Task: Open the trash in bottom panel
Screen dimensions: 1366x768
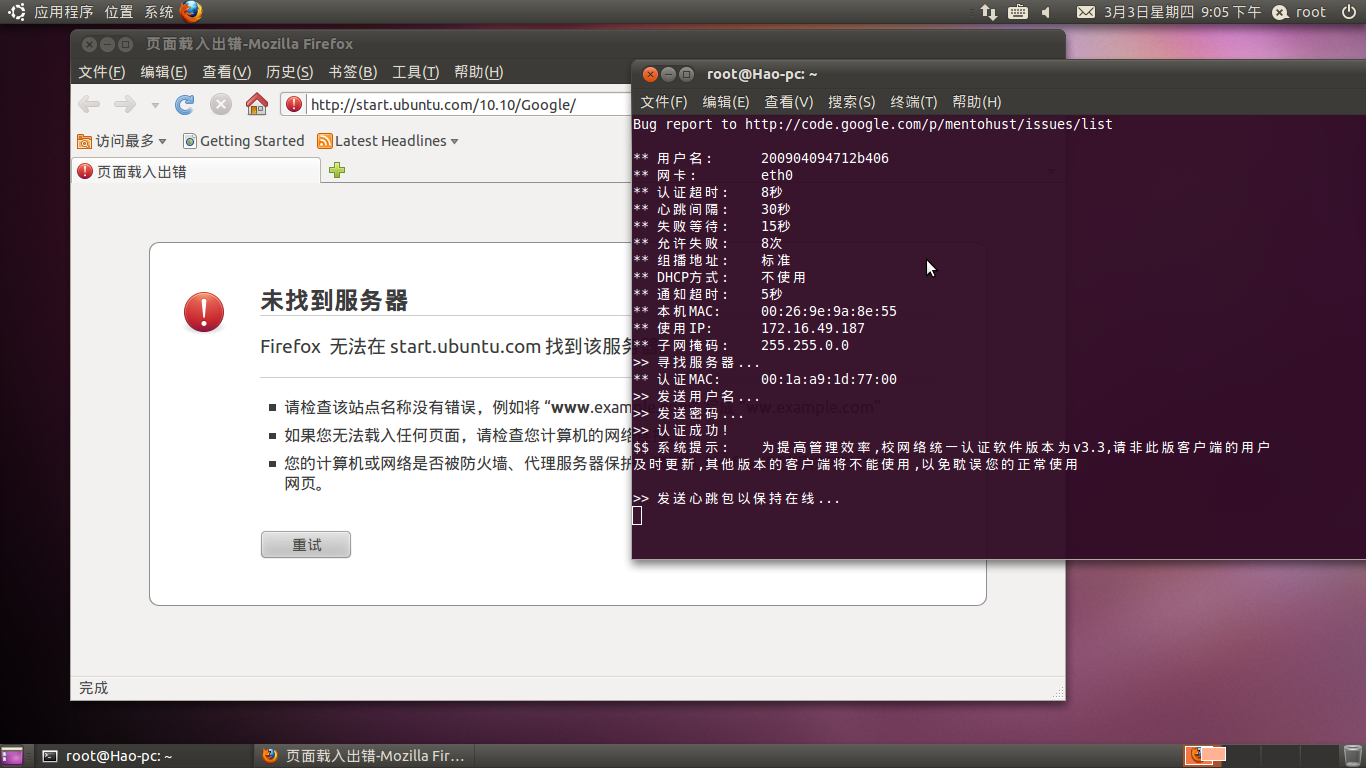Action: (x=1352, y=756)
